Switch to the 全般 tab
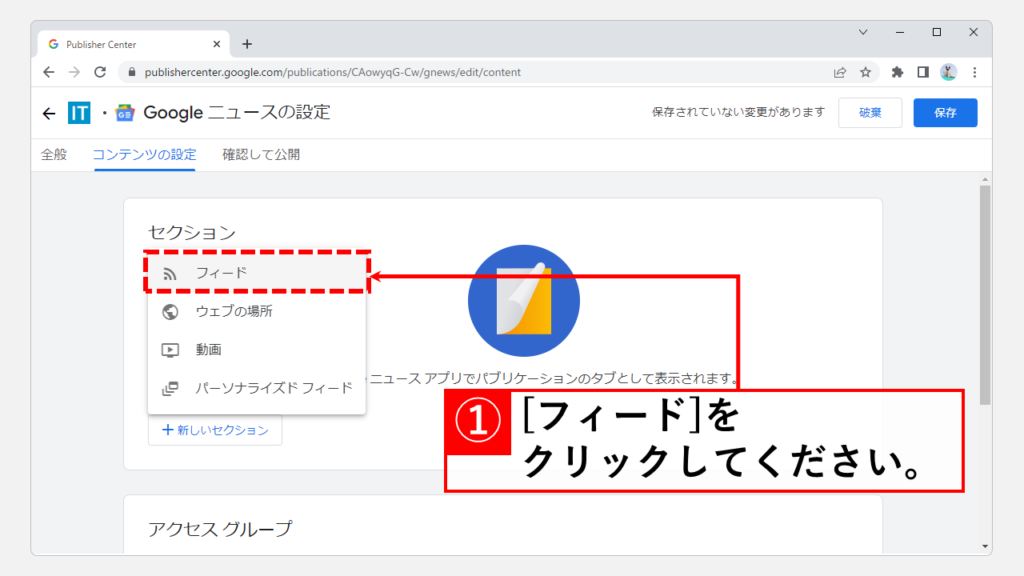This screenshot has width=1024, height=576. coord(54,155)
